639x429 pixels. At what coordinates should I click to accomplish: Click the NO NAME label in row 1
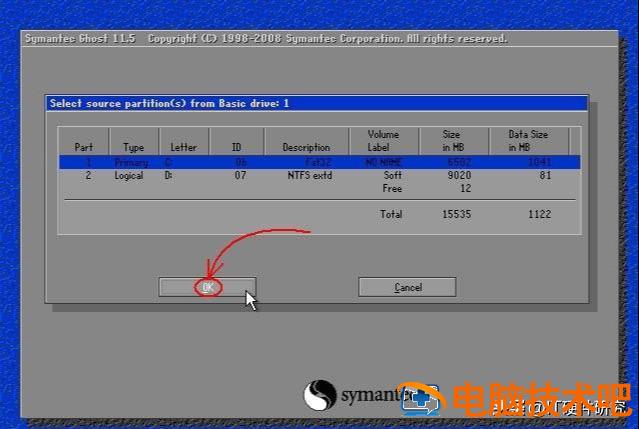(383, 162)
